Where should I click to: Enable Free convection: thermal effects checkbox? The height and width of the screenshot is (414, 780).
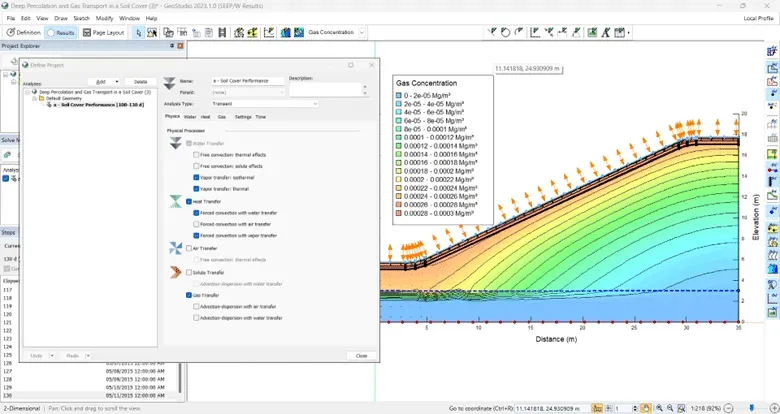tap(197, 155)
